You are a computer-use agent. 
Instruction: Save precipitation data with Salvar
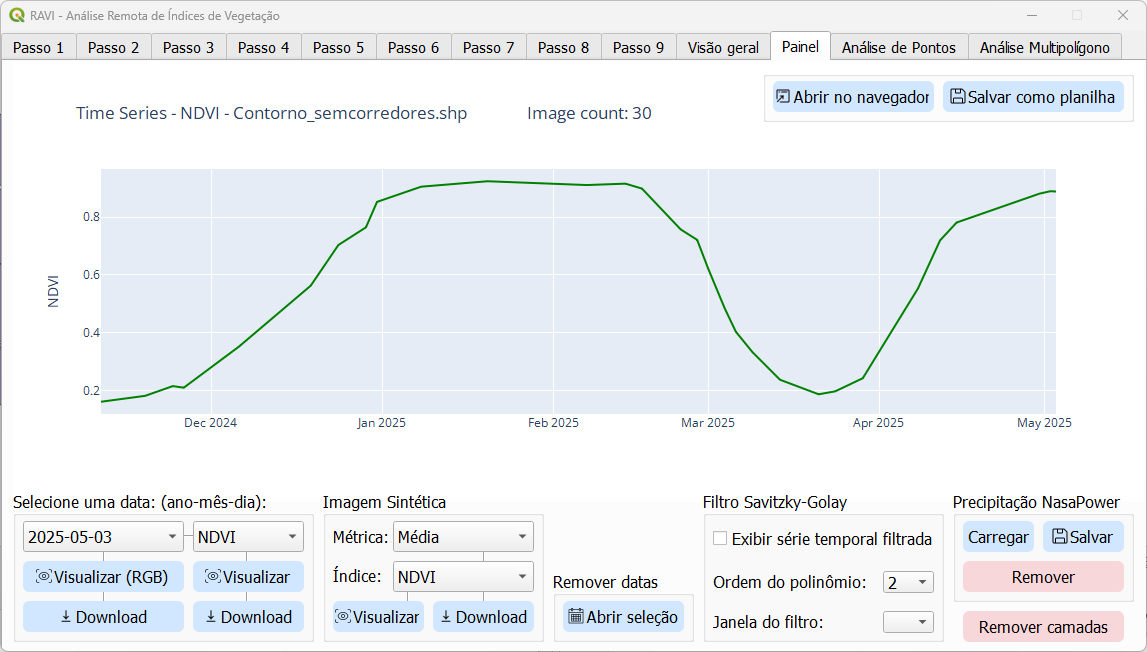coord(1082,537)
